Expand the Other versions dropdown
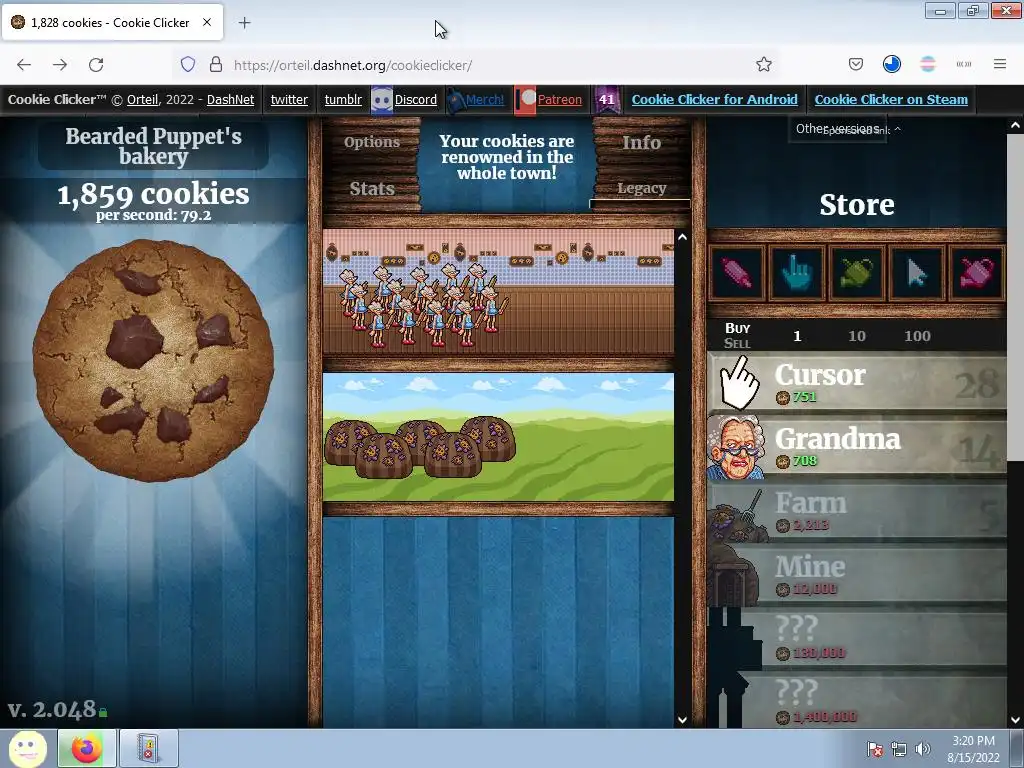The image size is (1024, 768). pyautogui.click(x=837, y=129)
